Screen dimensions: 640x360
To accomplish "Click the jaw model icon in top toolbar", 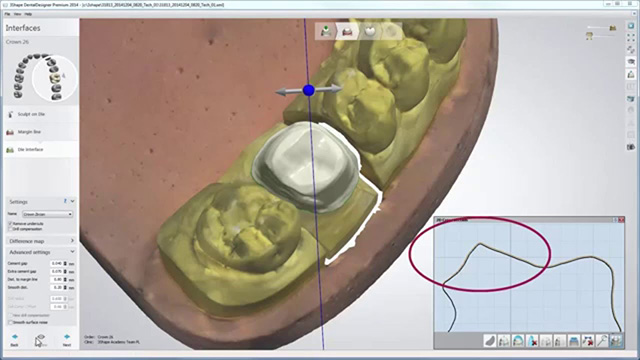I will click(348, 31).
